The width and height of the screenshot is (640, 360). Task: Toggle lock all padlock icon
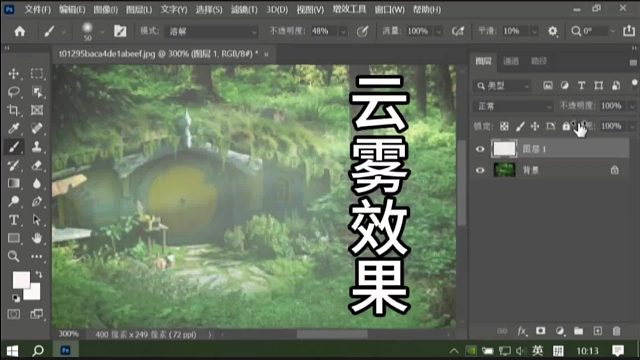(x=566, y=126)
